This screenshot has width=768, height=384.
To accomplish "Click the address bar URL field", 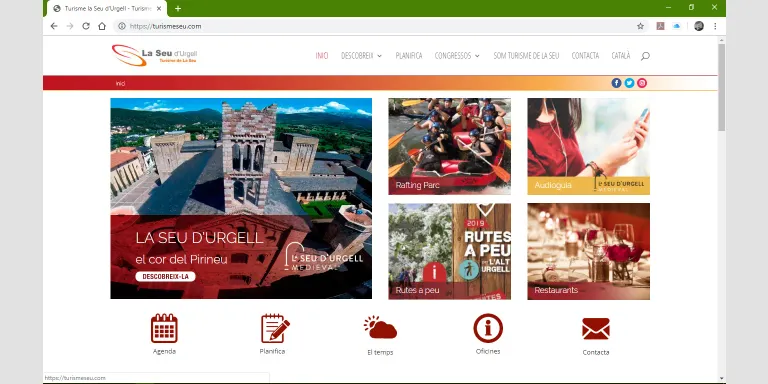I will [x=380, y=26].
